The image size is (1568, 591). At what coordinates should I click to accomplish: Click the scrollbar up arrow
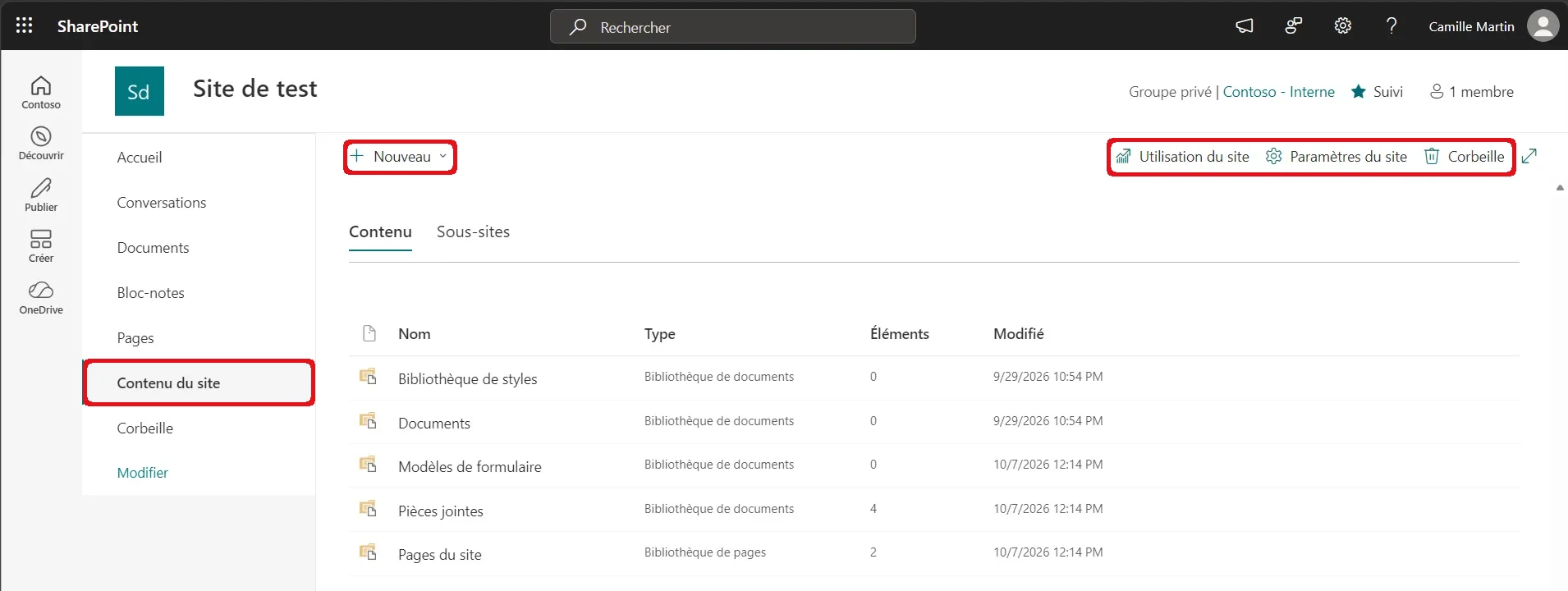pos(1560,188)
